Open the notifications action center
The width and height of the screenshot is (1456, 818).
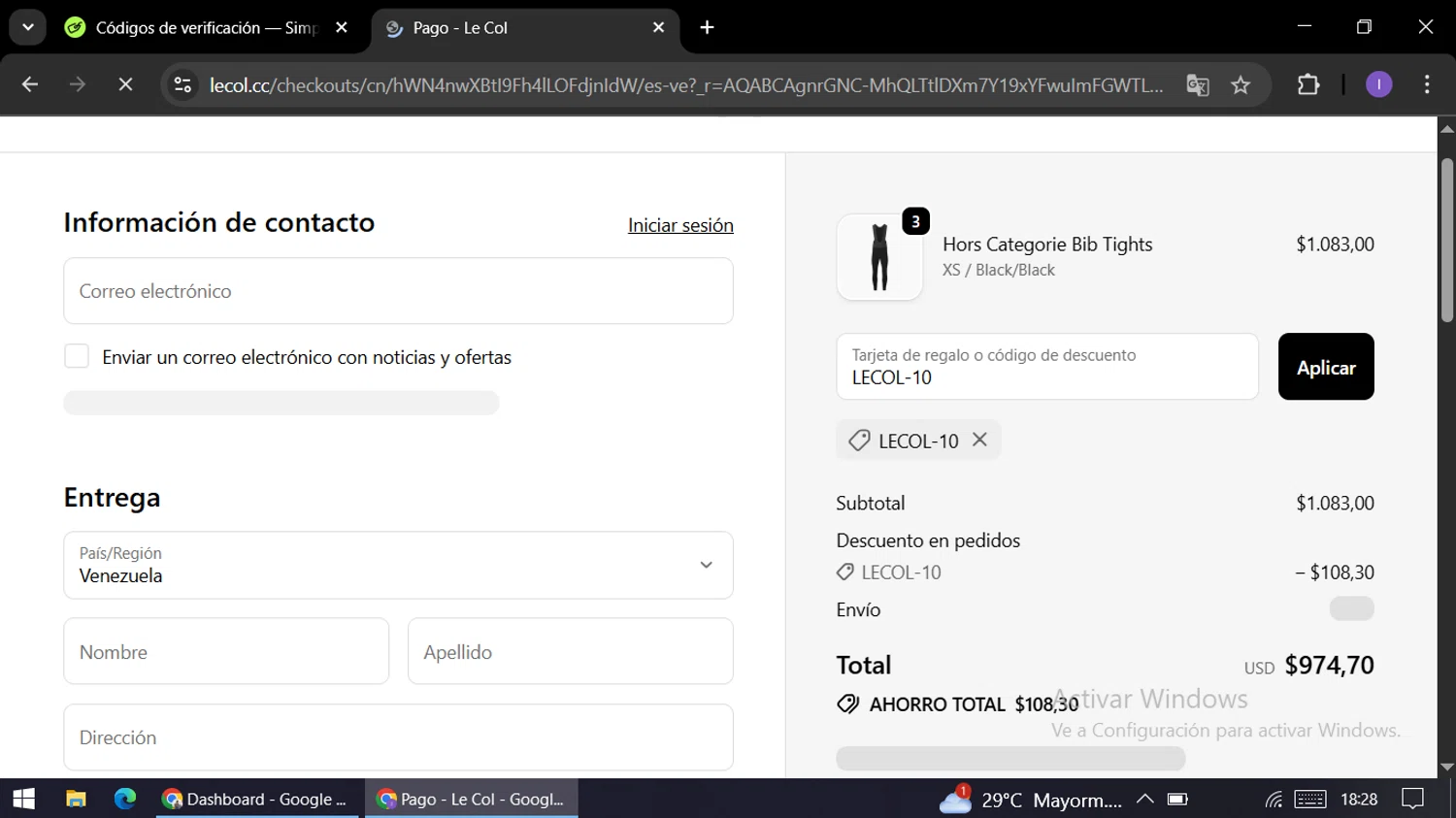coord(1413,799)
